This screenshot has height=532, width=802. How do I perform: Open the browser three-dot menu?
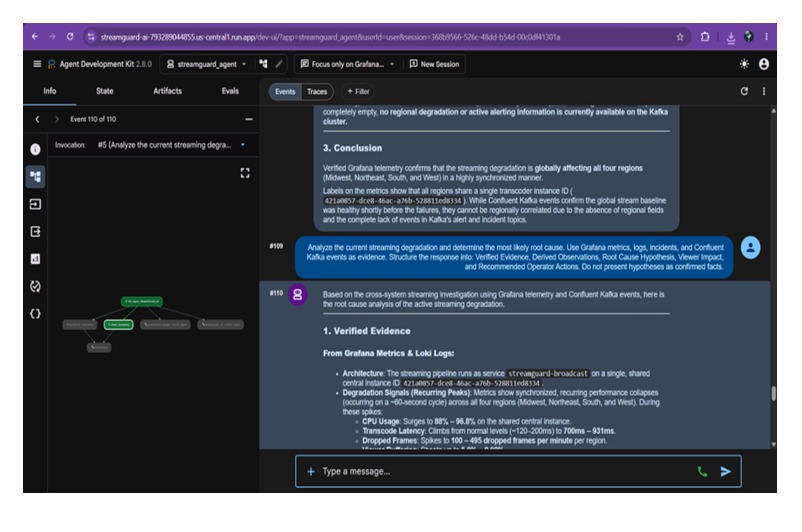(x=766, y=37)
